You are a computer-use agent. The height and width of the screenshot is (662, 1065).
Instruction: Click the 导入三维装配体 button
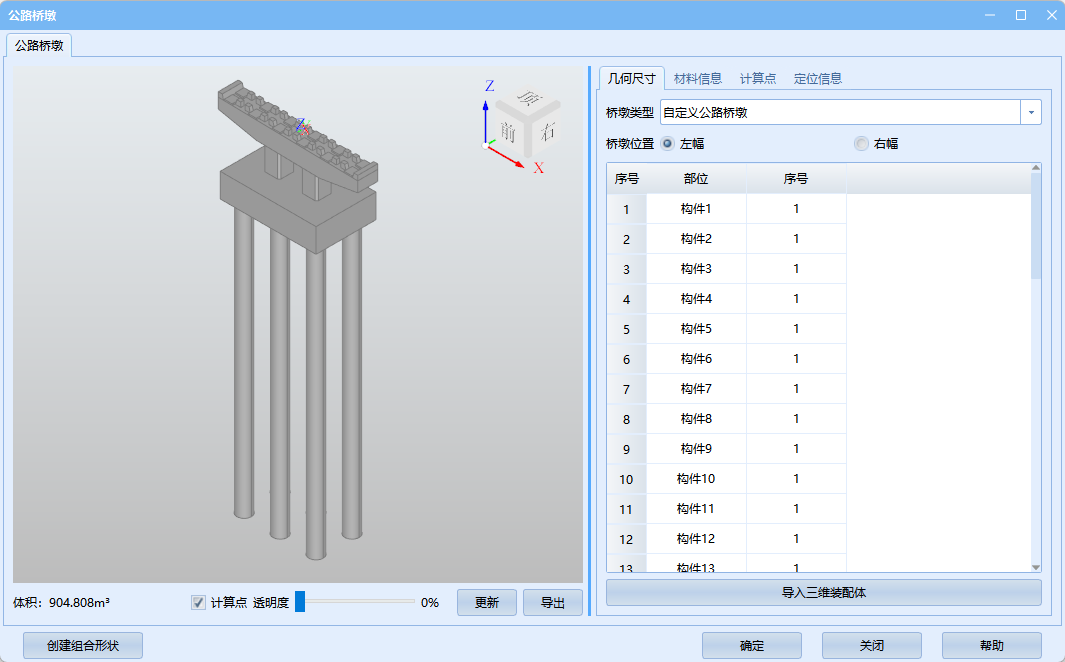[823, 593]
